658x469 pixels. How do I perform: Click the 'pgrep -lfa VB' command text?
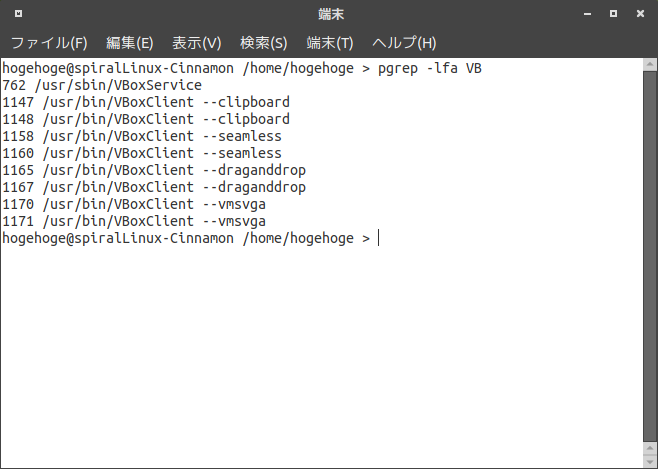coord(430,68)
